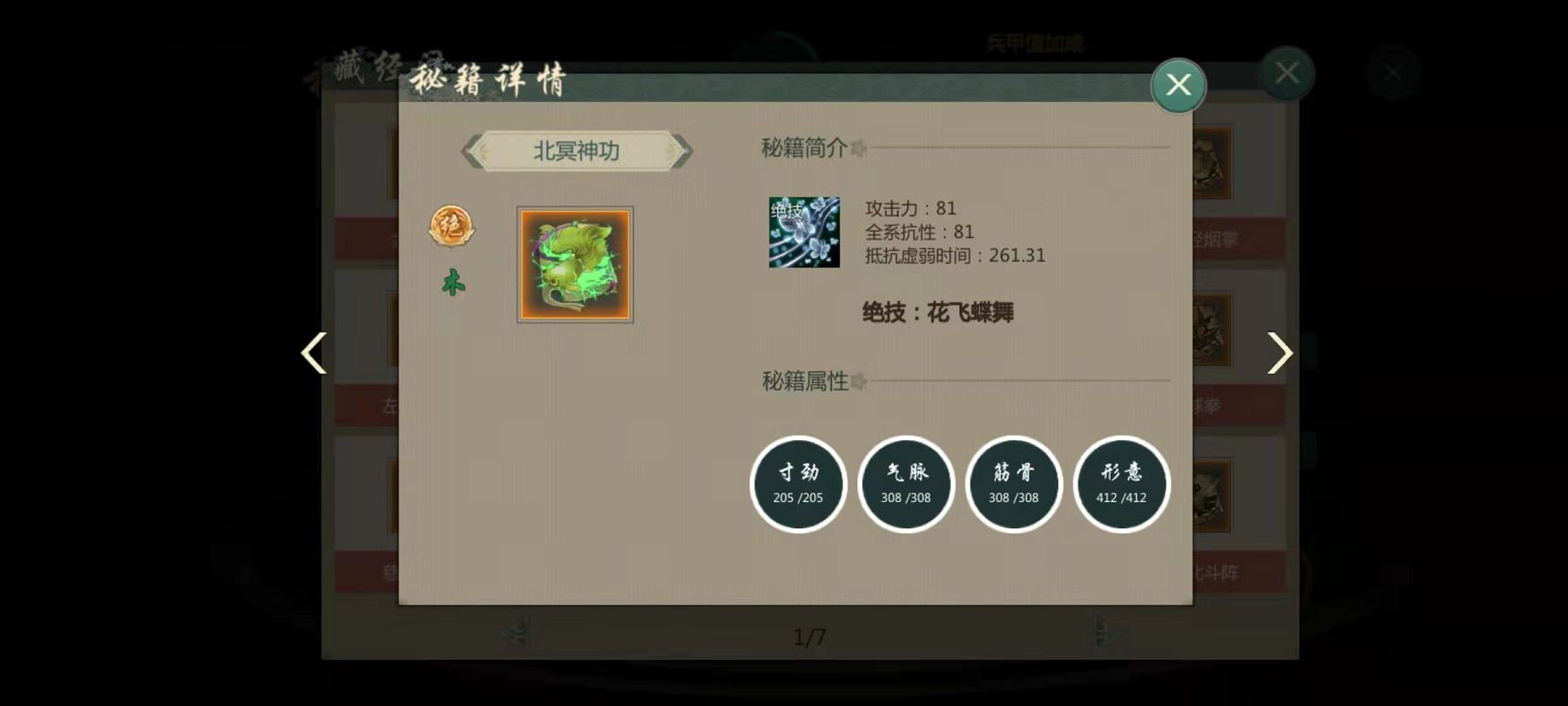The height and width of the screenshot is (706, 1568).
Task: Tap the green 木 element symbol
Action: [453, 282]
